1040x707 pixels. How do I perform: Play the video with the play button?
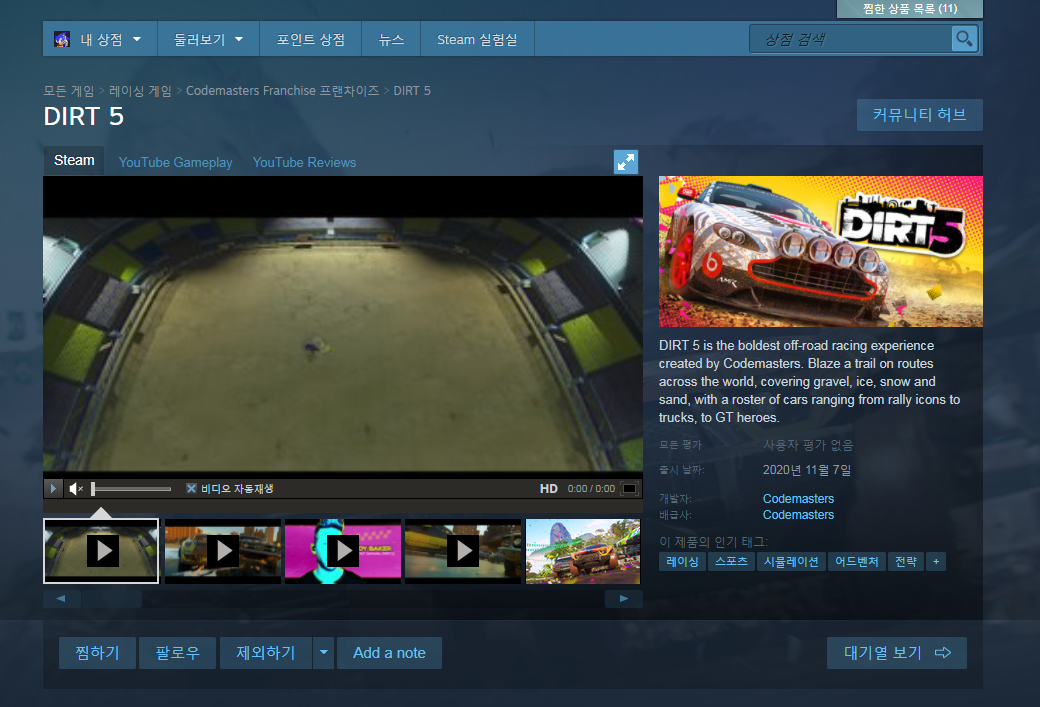point(53,489)
